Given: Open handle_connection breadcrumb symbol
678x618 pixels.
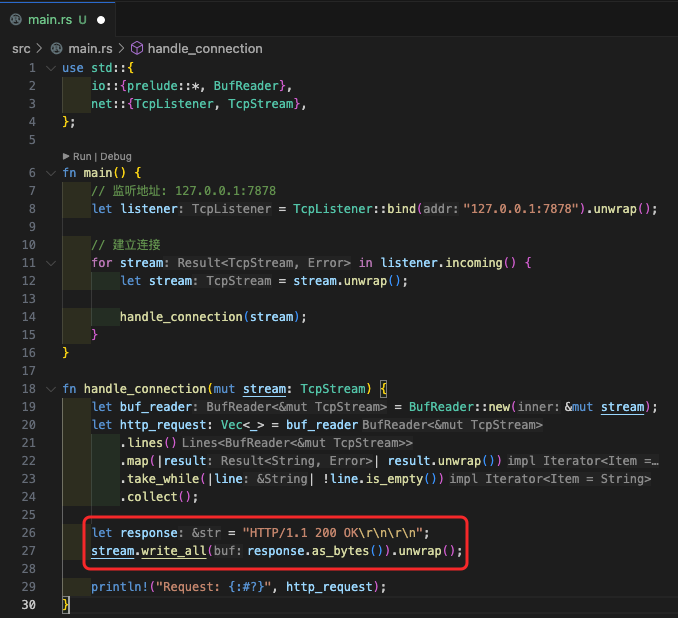Looking at the screenshot, I should point(205,49).
